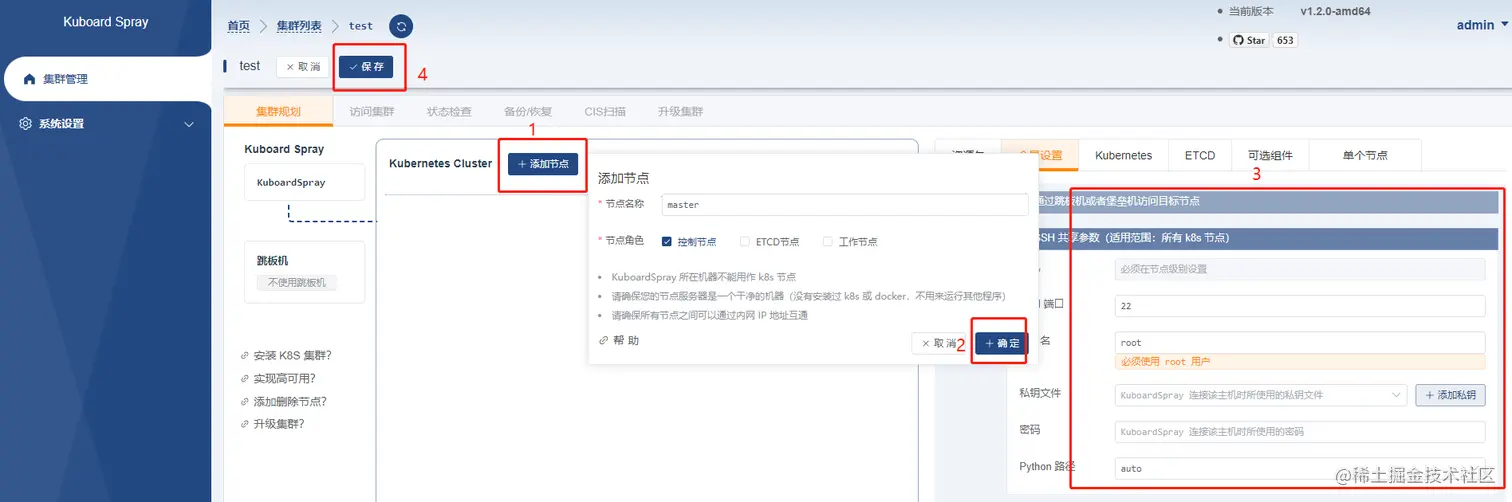Click the 653 star count badge
The height and width of the screenshot is (502, 1512).
[1285, 41]
